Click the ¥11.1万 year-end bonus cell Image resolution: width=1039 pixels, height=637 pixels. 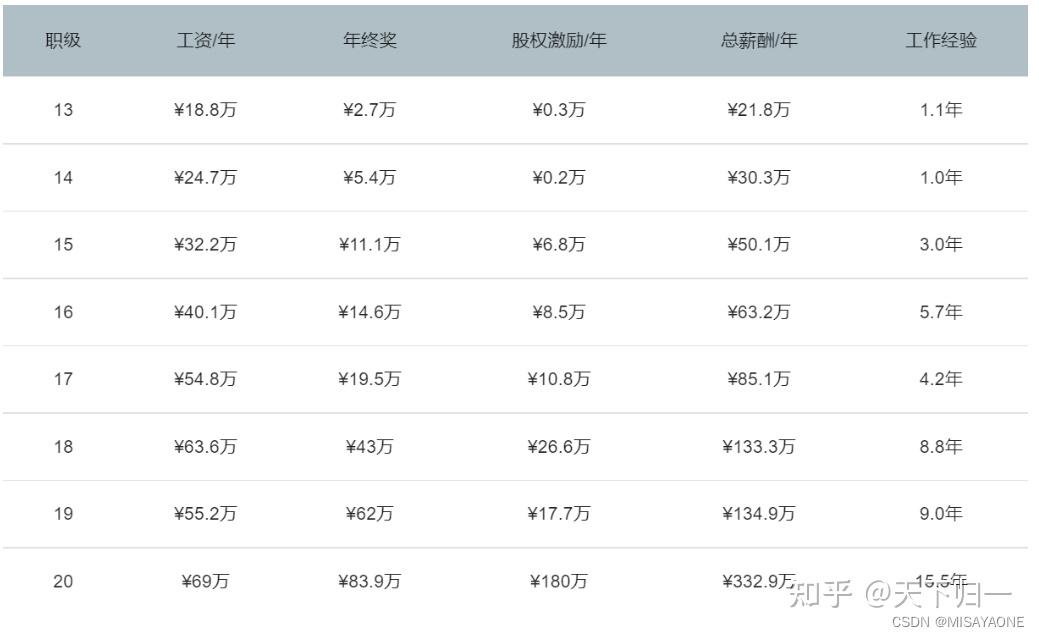pos(370,245)
